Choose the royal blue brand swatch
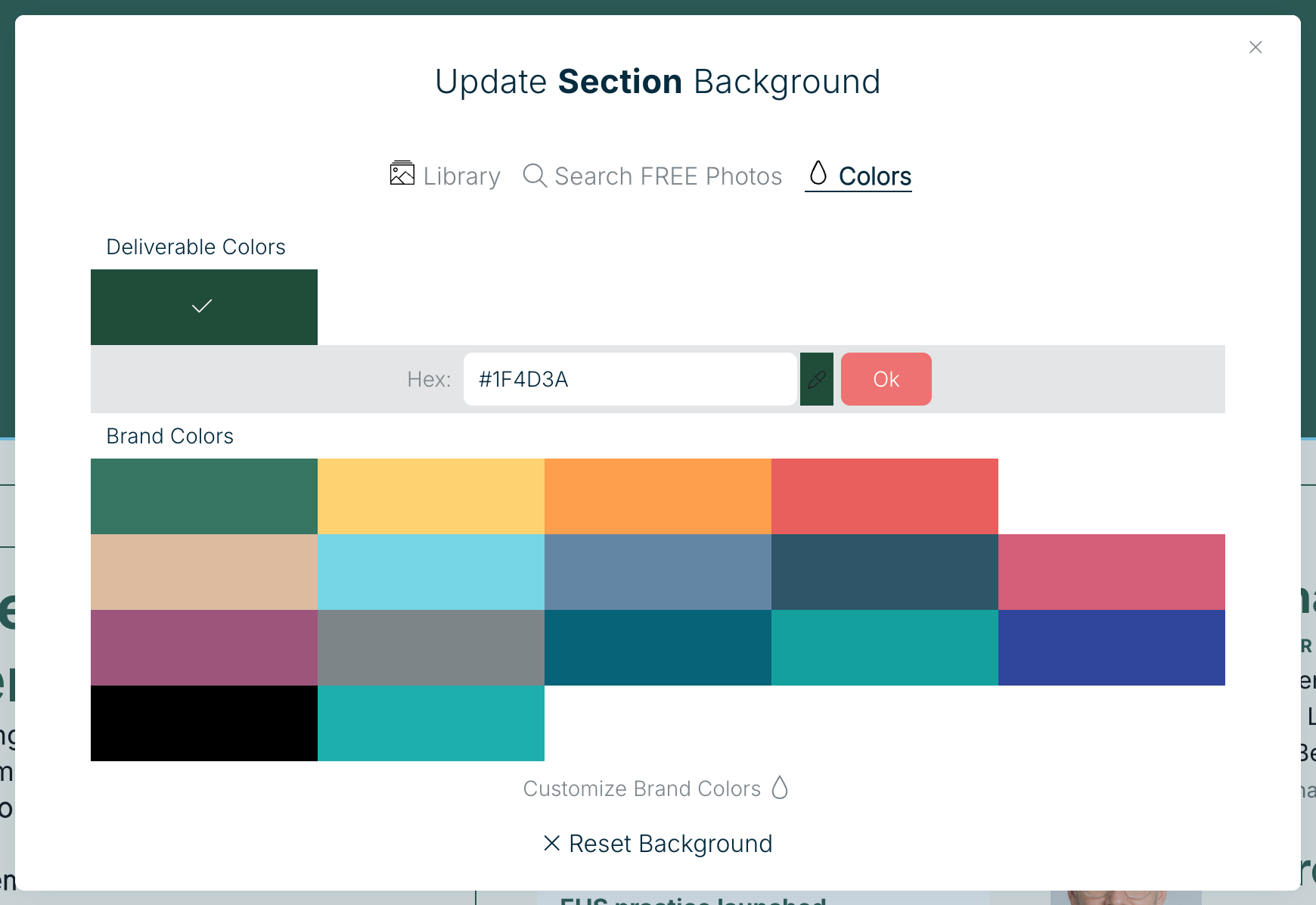 [1112, 648]
